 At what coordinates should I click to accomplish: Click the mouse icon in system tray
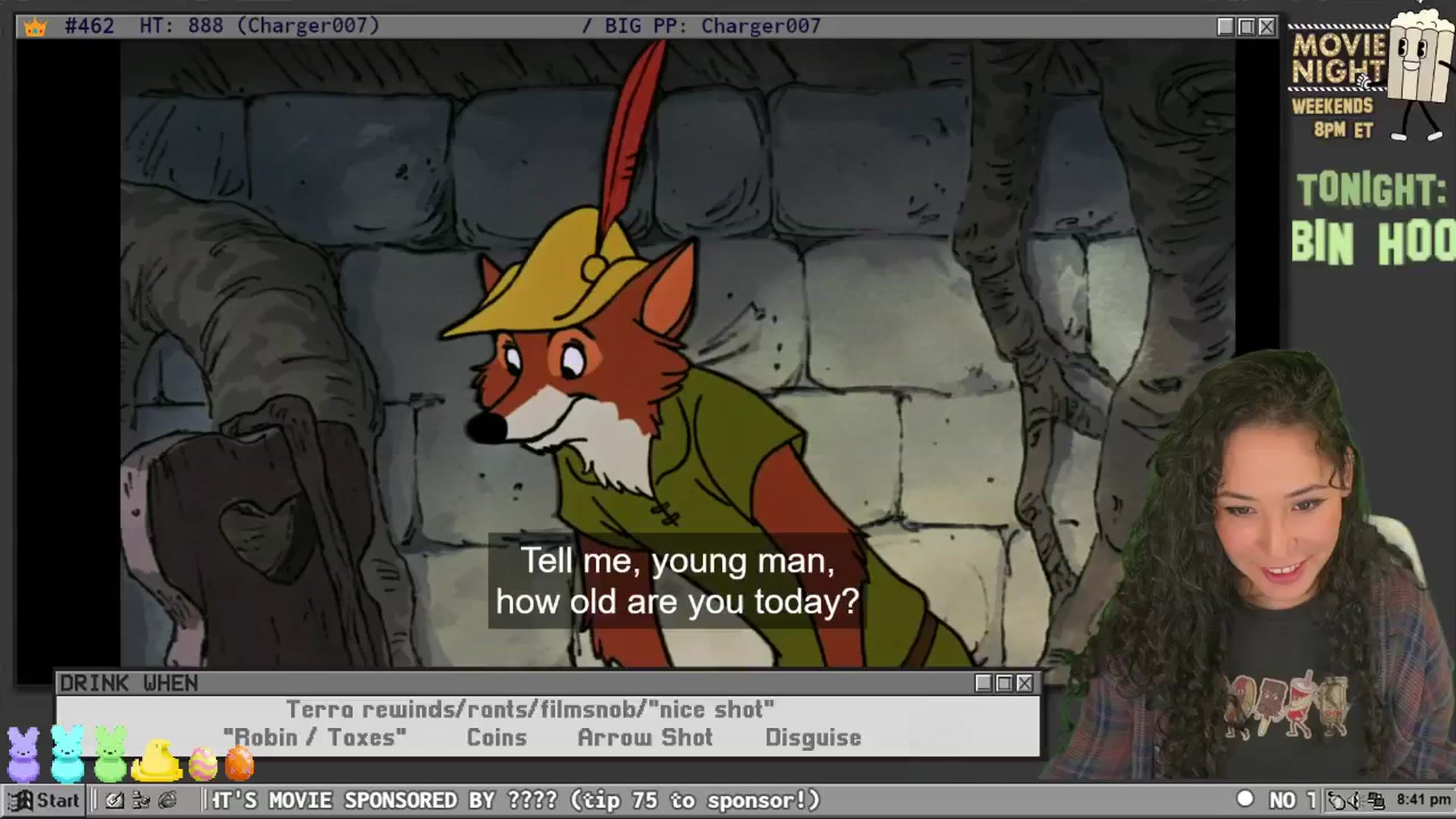pos(1338,800)
